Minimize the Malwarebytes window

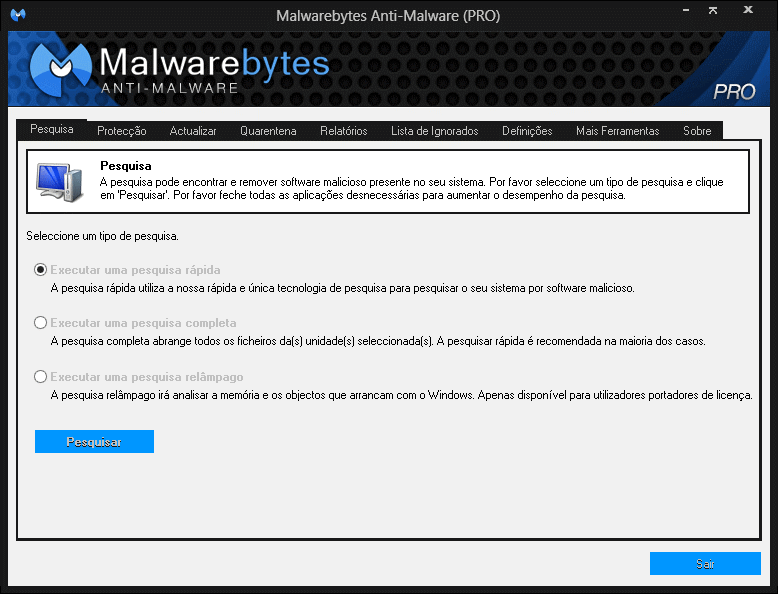(x=685, y=14)
